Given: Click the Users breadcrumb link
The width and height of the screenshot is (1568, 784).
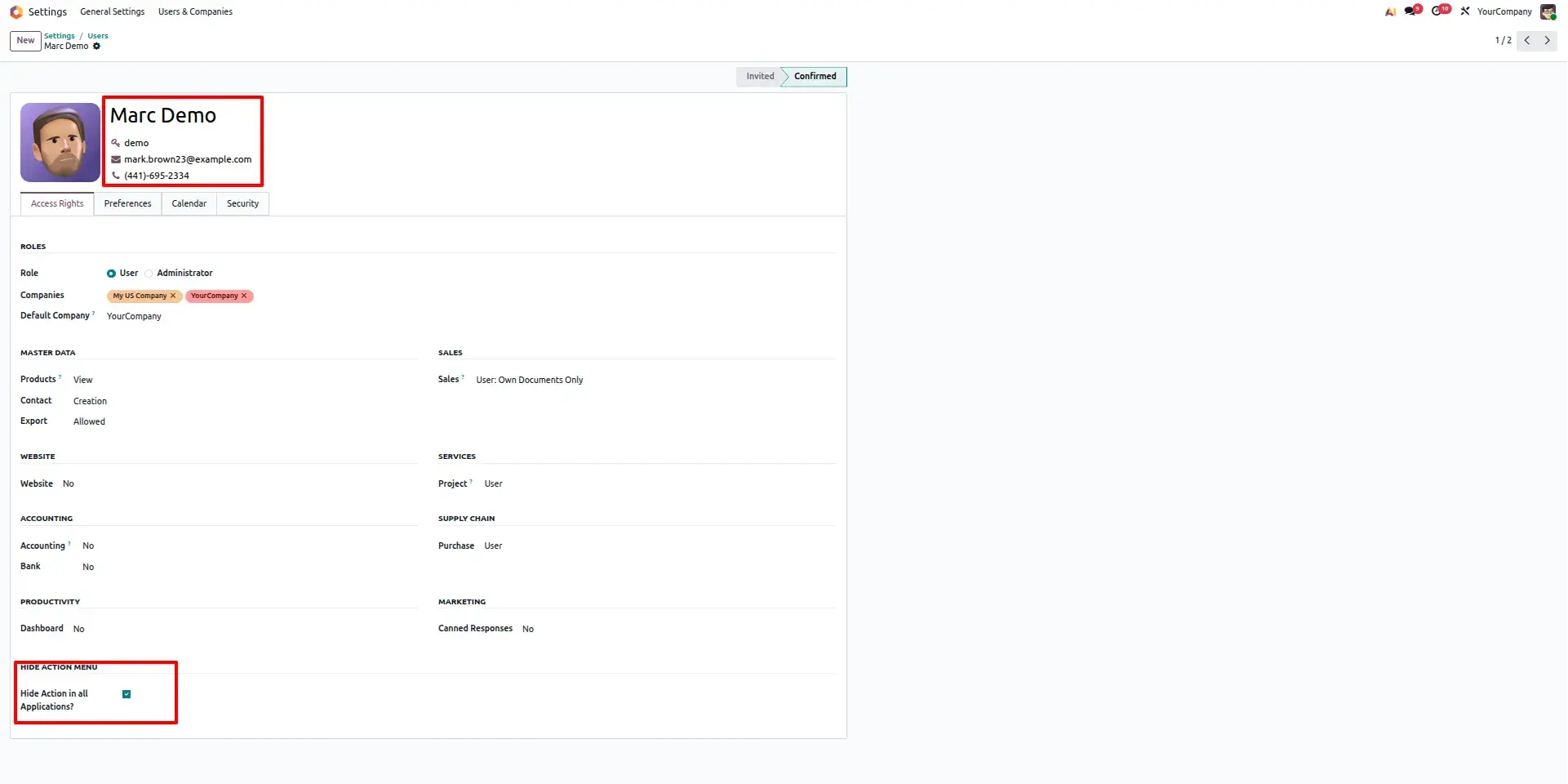Looking at the screenshot, I should click(98, 36).
